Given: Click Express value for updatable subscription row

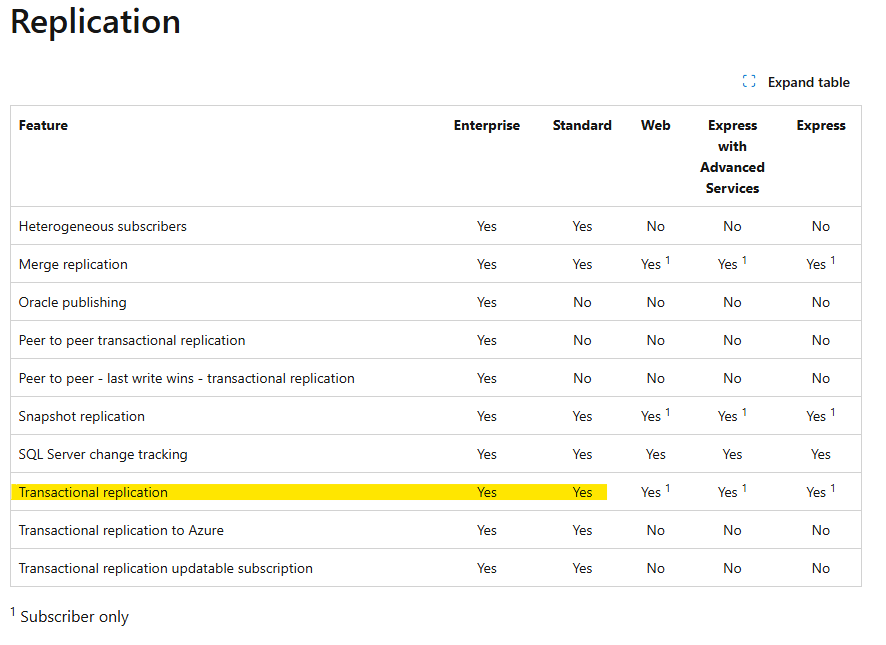Looking at the screenshot, I should pyautogui.click(x=821, y=568).
